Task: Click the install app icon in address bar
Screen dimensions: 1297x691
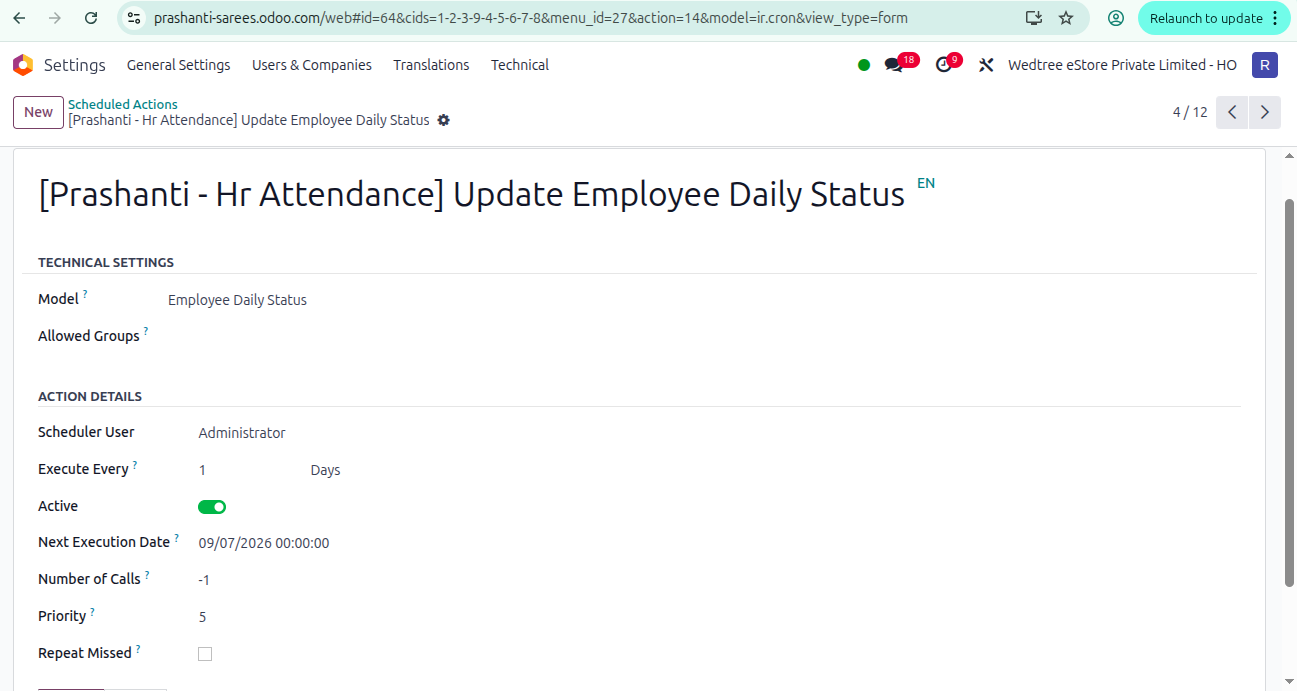Action: point(1034,18)
